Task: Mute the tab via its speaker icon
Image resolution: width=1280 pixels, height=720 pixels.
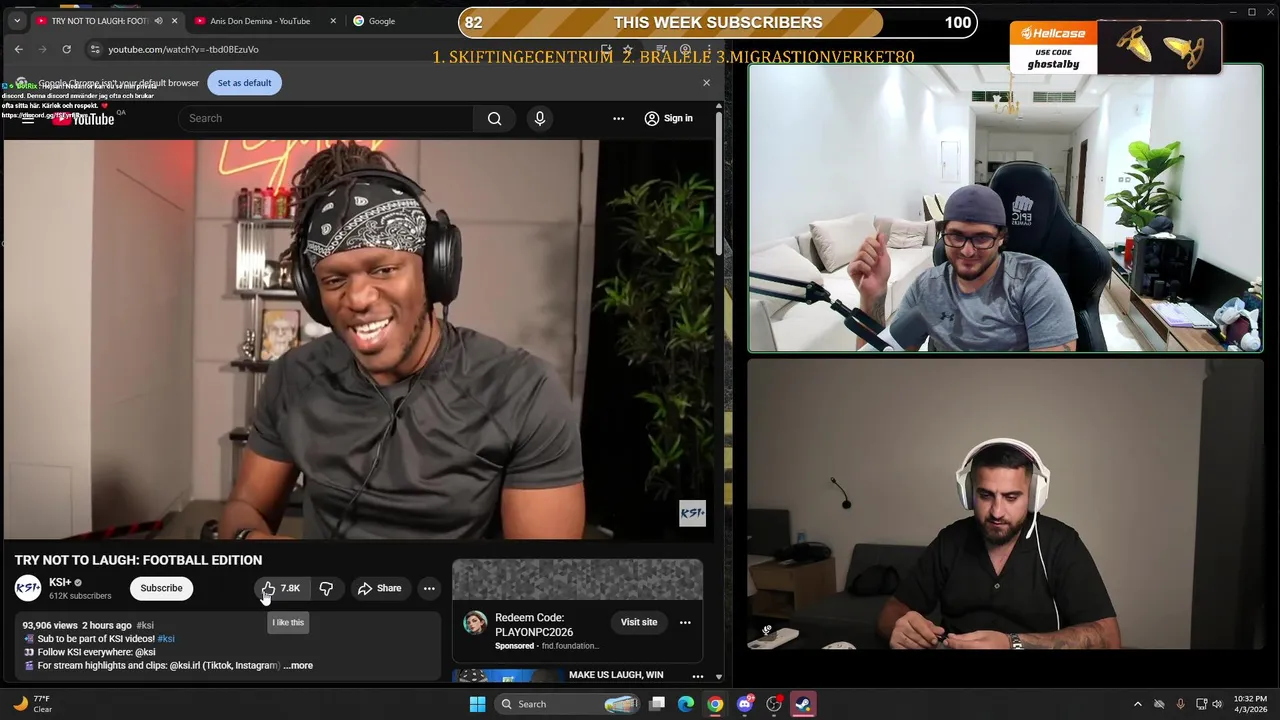Action: click(x=158, y=21)
